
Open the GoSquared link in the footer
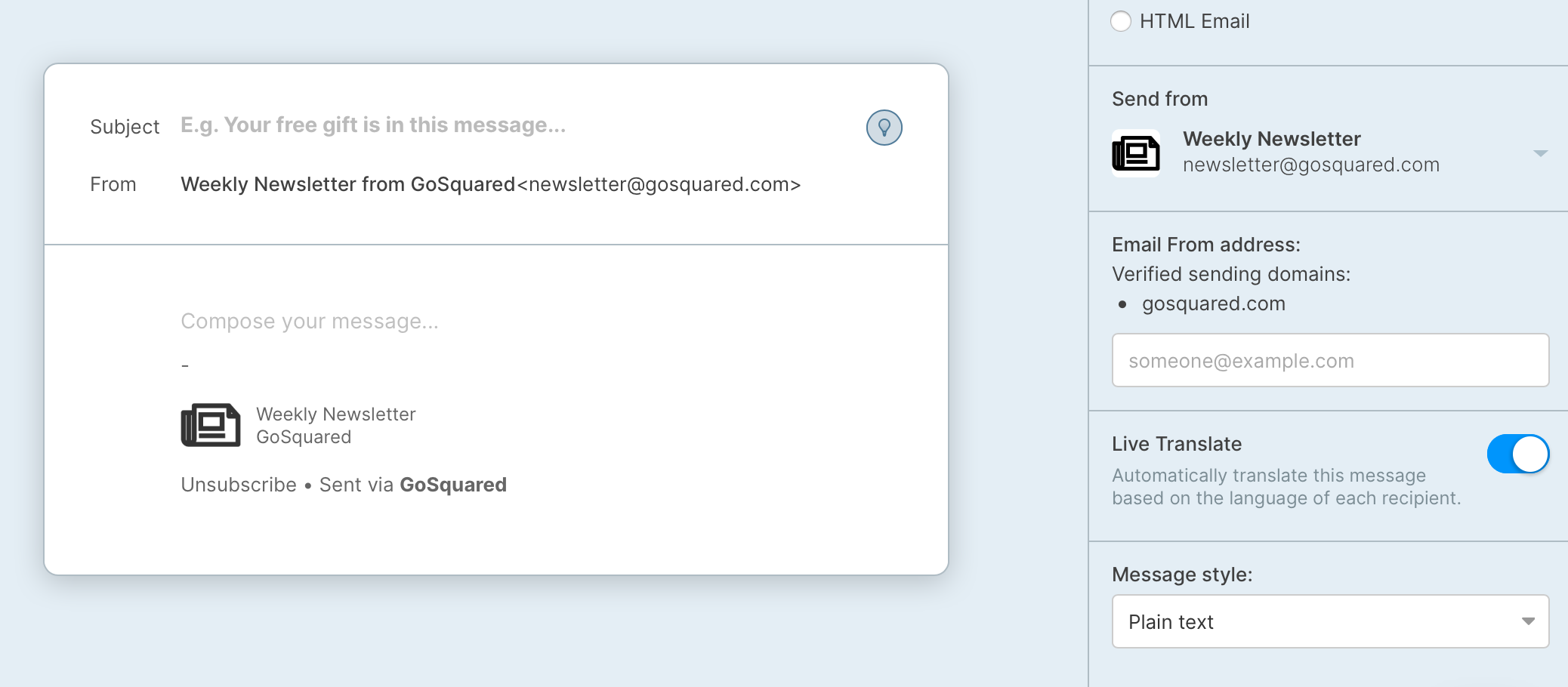coord(453,485)
